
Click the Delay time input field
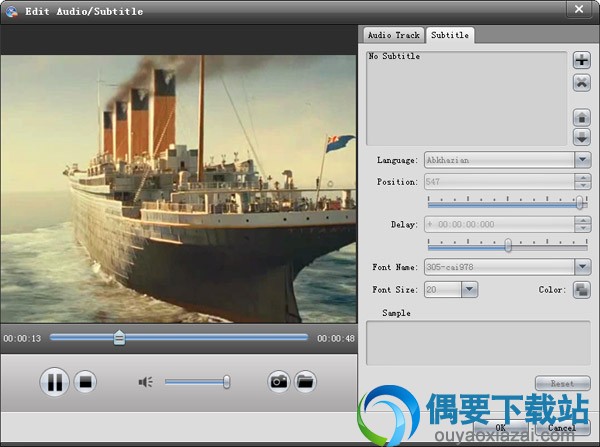[x=499, y=224]
